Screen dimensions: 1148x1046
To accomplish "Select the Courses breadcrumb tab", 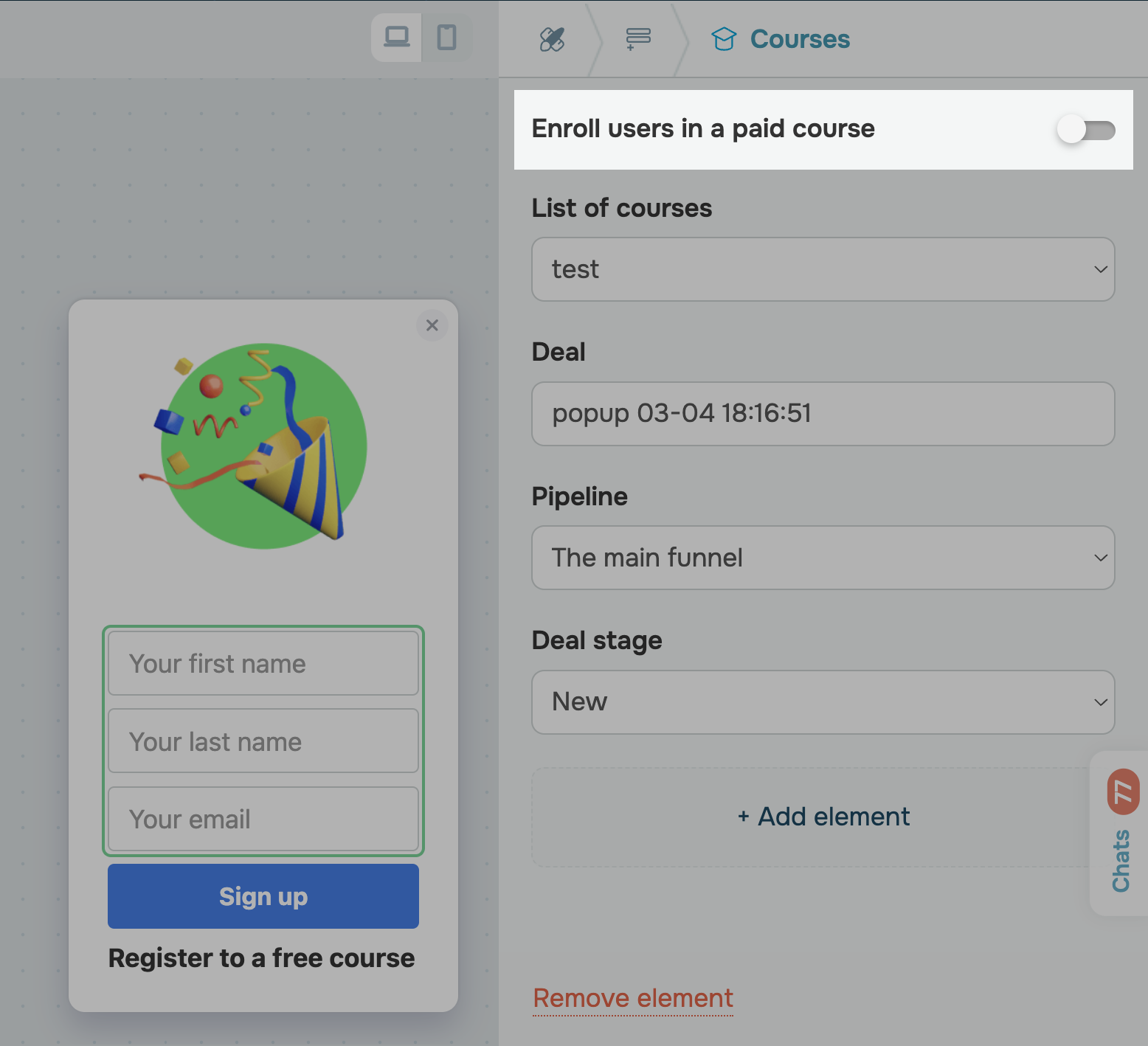I will (799, 39).
